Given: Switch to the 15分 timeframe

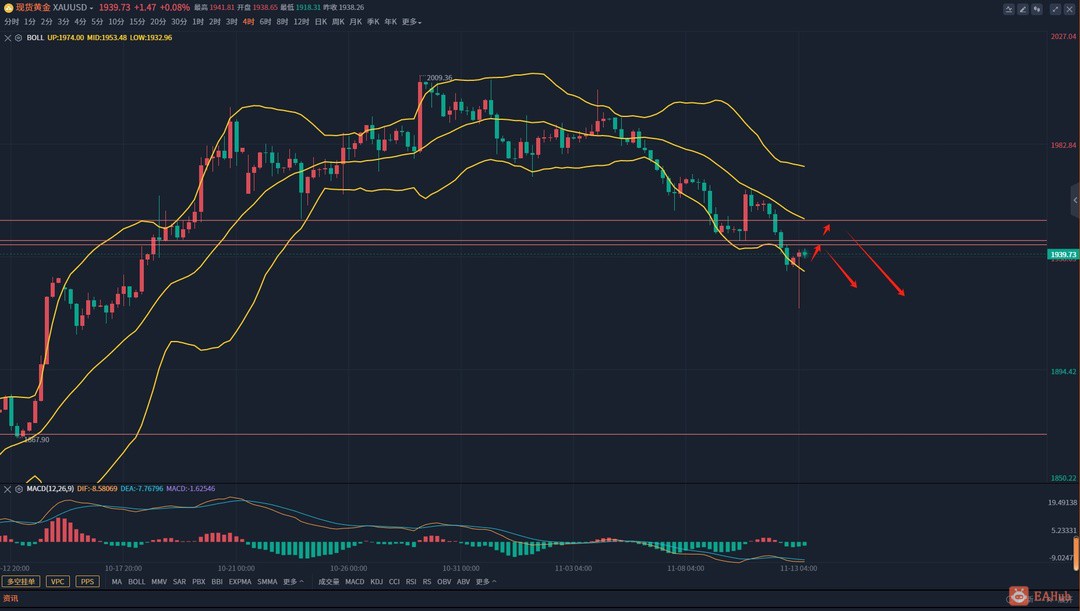Looking at the screenshot, I should (x=137, y=22).
